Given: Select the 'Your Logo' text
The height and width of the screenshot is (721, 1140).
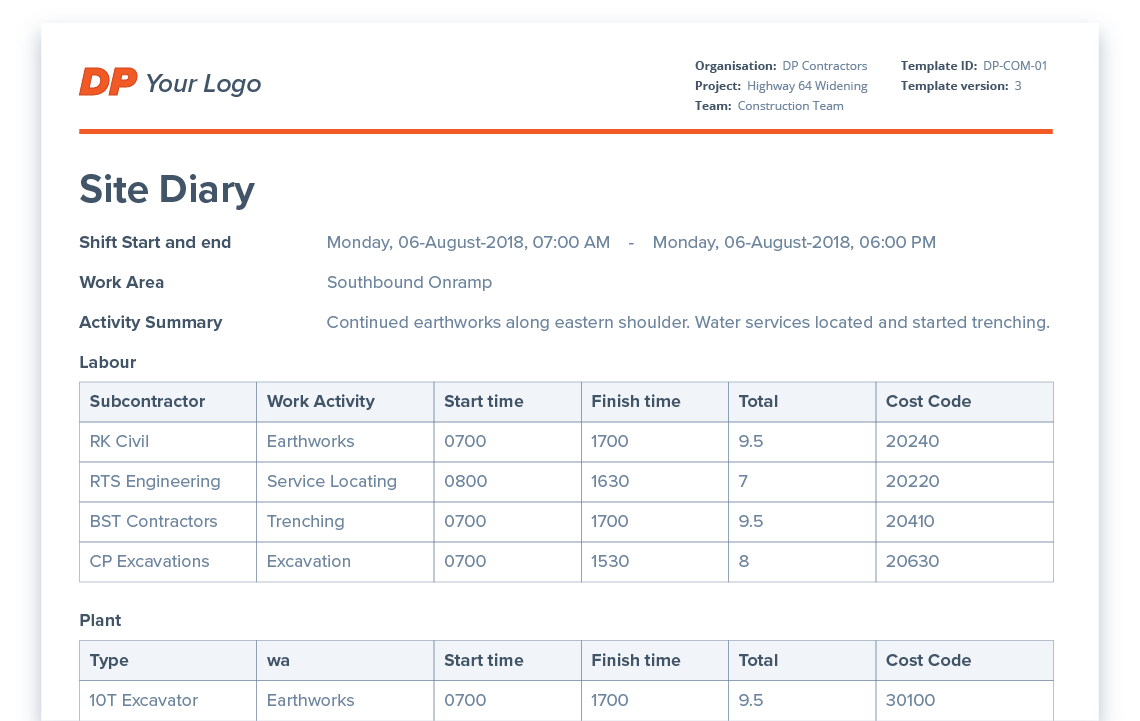Looking at the screenshot, I should coord(203,84).
